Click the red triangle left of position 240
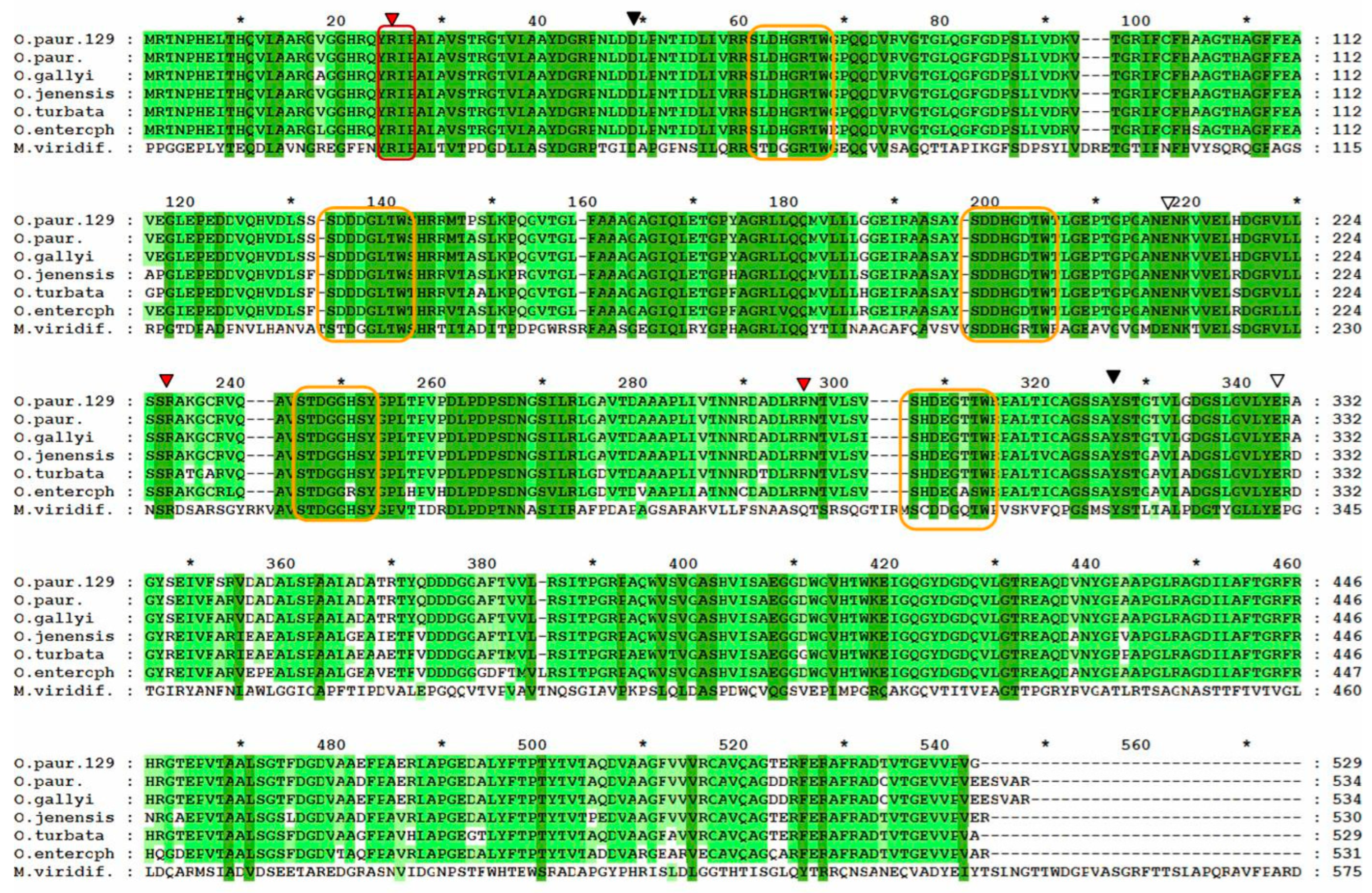Image resolution: width=1372 pixels, height=893 pixels. [166, 380]
